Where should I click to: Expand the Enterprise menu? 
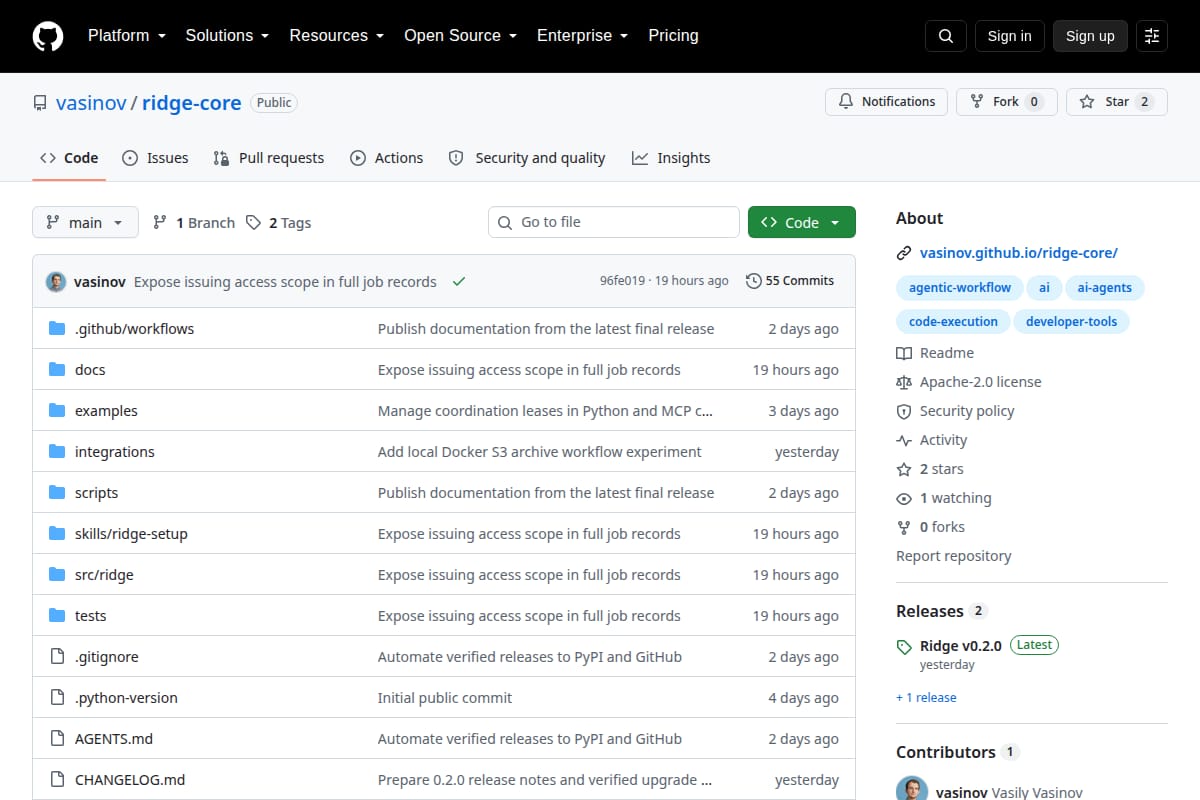point(582,36)
